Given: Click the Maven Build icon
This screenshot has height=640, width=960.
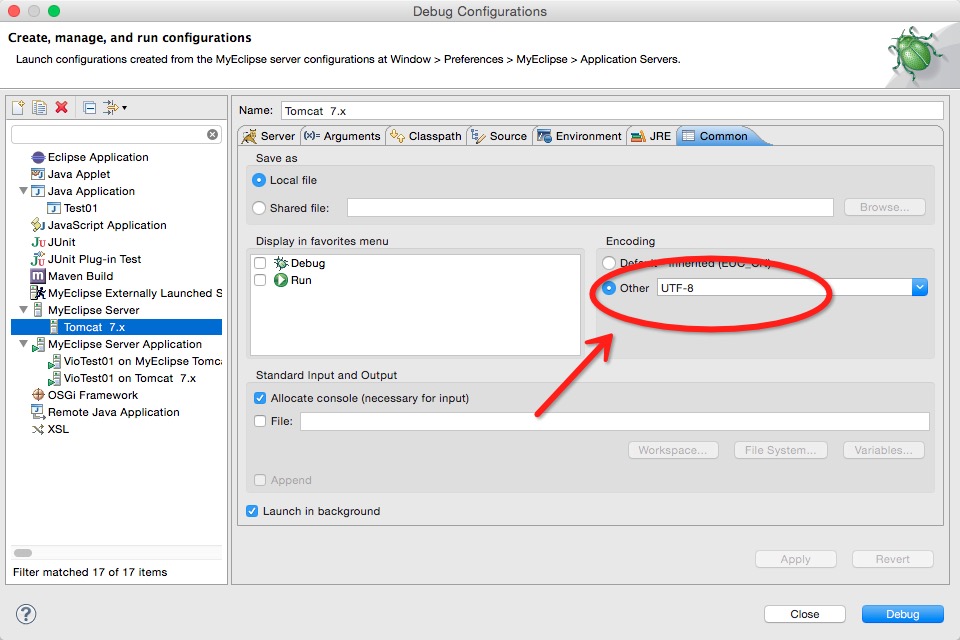Looking at the screenshot, I should point(38,276).
